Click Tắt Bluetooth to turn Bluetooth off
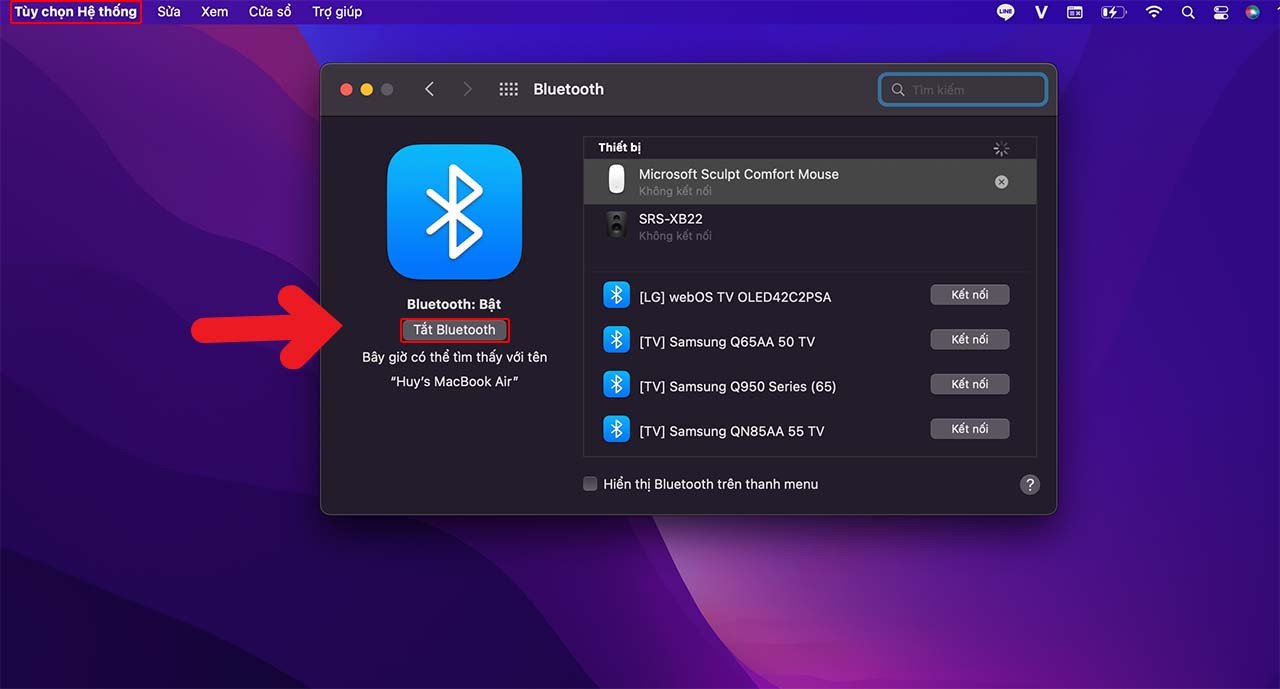 [x=455, y=329]
